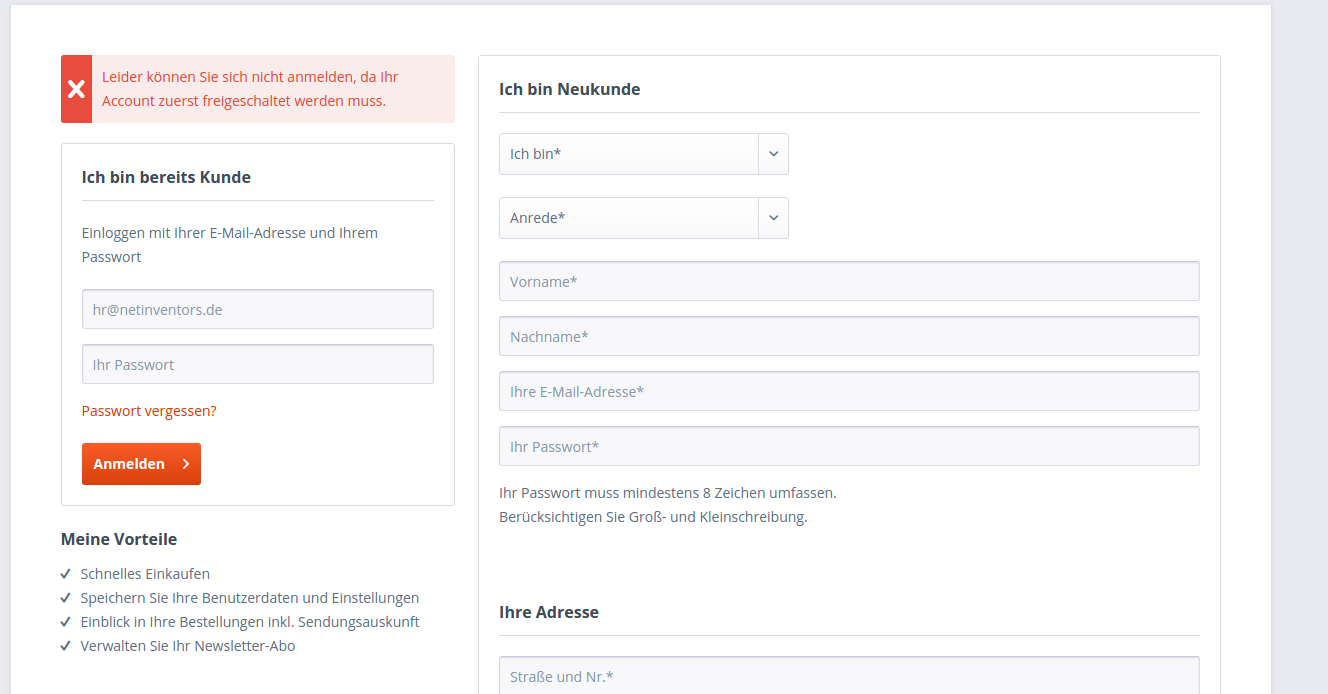Click the checkmark next to Speichern Sie Ihre Benutzerdaten
This screenshot has width=1328, height=694.
[x=66, y=598]
